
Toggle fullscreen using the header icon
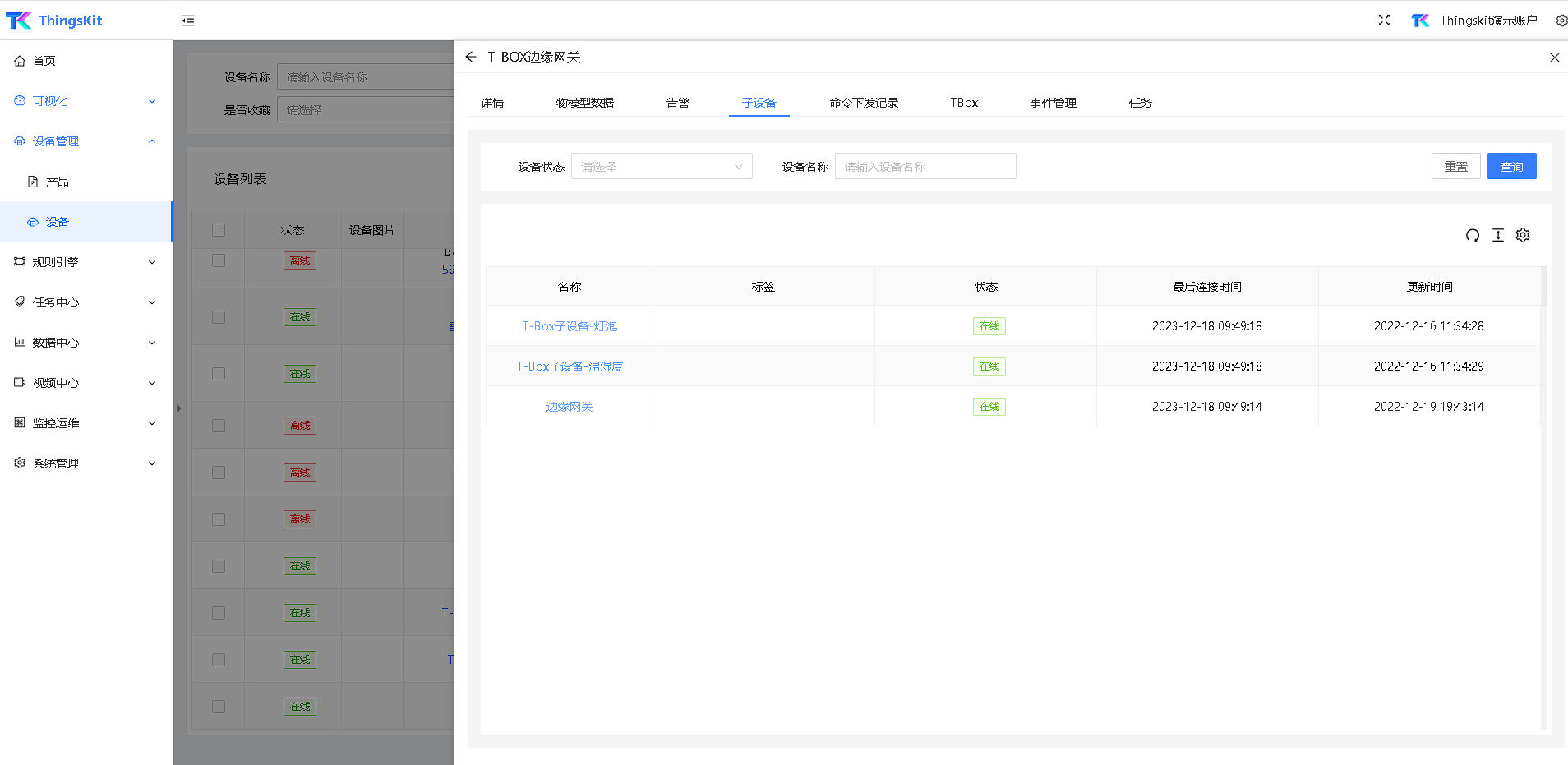pyautogui.click(x=1384, y=21)
